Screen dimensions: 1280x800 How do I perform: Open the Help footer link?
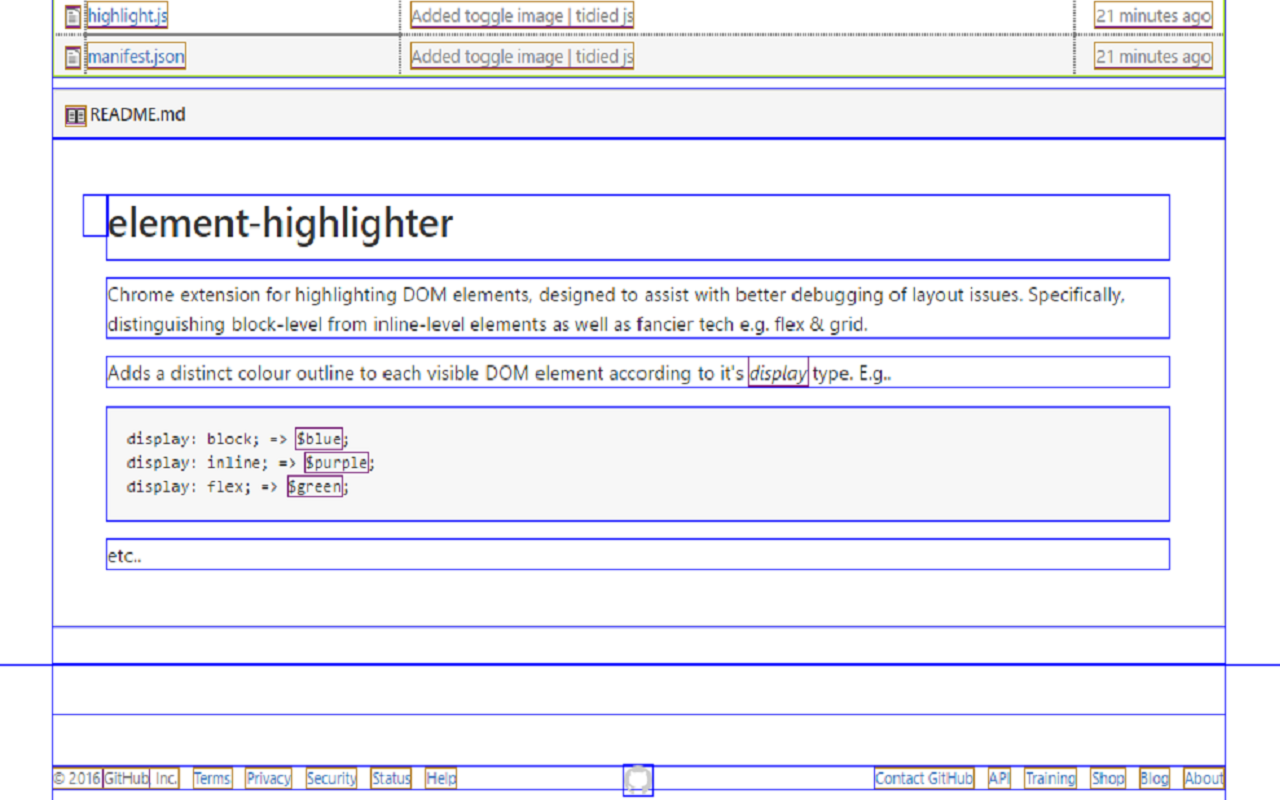(441, 778)
